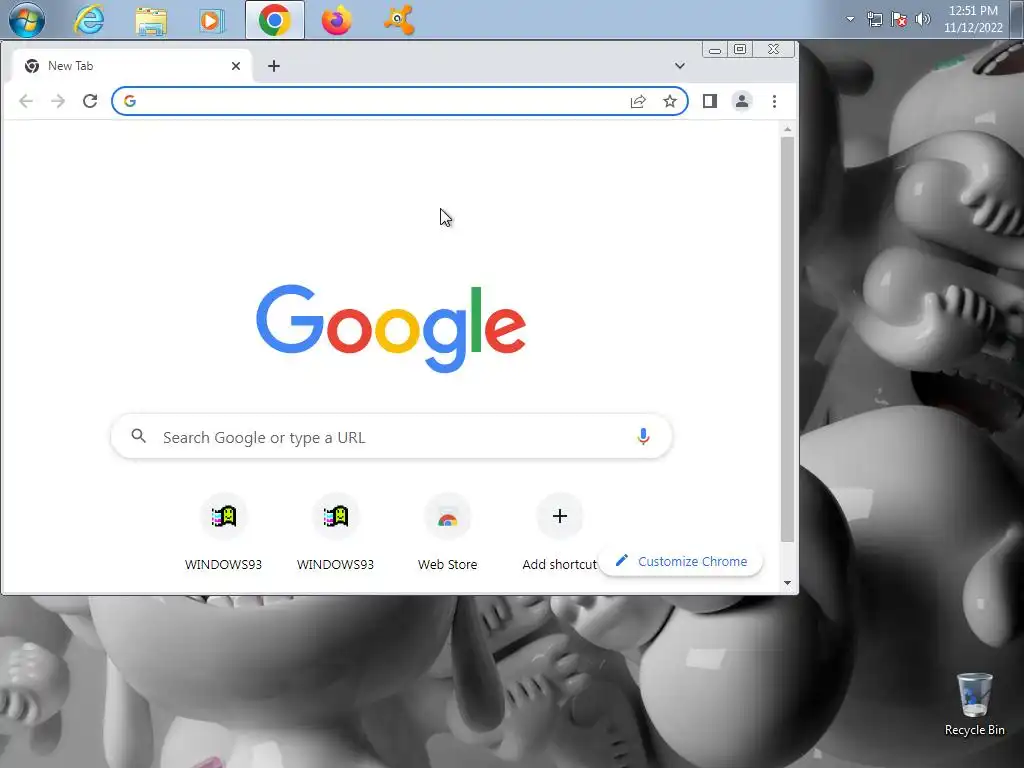
Task: Open Chrome three-dot menu
Action: 775,101
